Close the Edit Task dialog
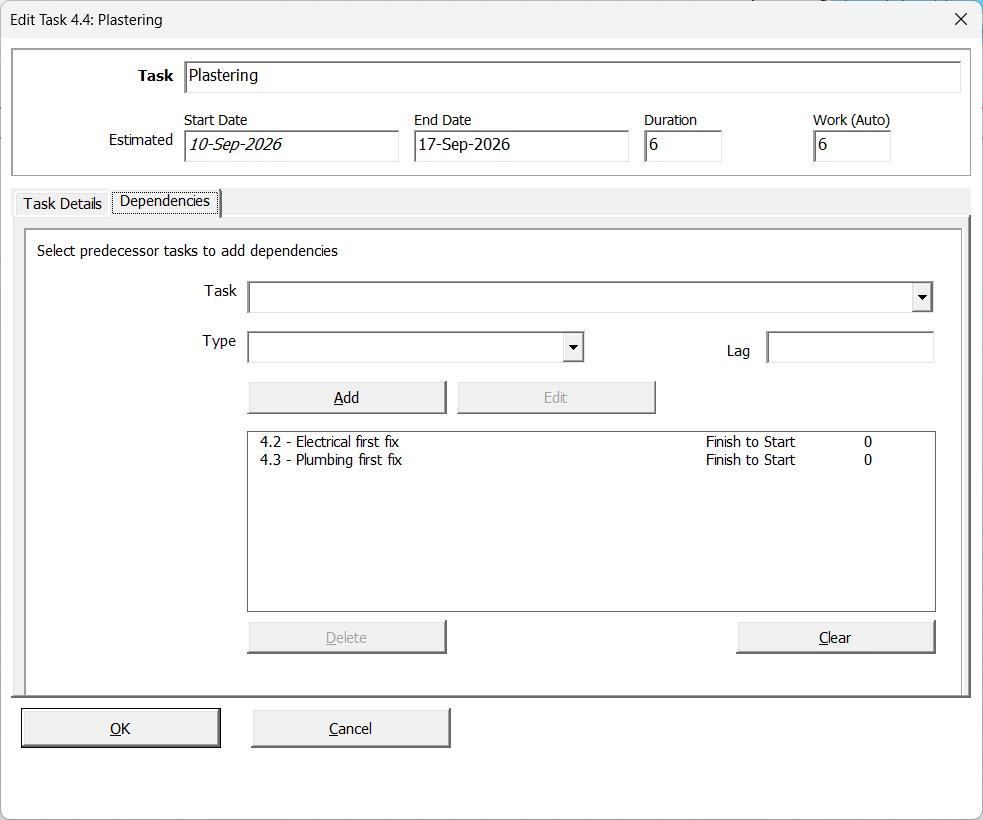The height and width of the screenshot is (820, 983). click(960, 19)
